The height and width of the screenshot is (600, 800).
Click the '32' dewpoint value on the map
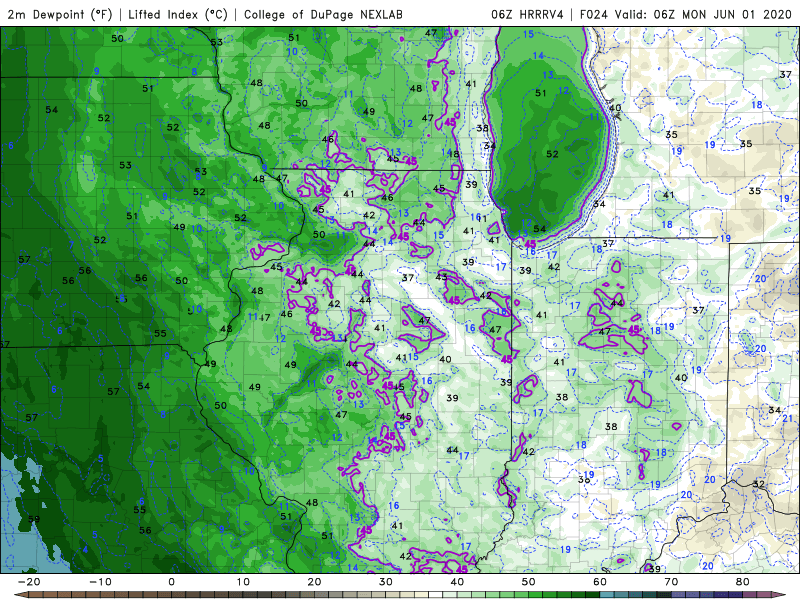pyautogui.click(x=759, y=484)
